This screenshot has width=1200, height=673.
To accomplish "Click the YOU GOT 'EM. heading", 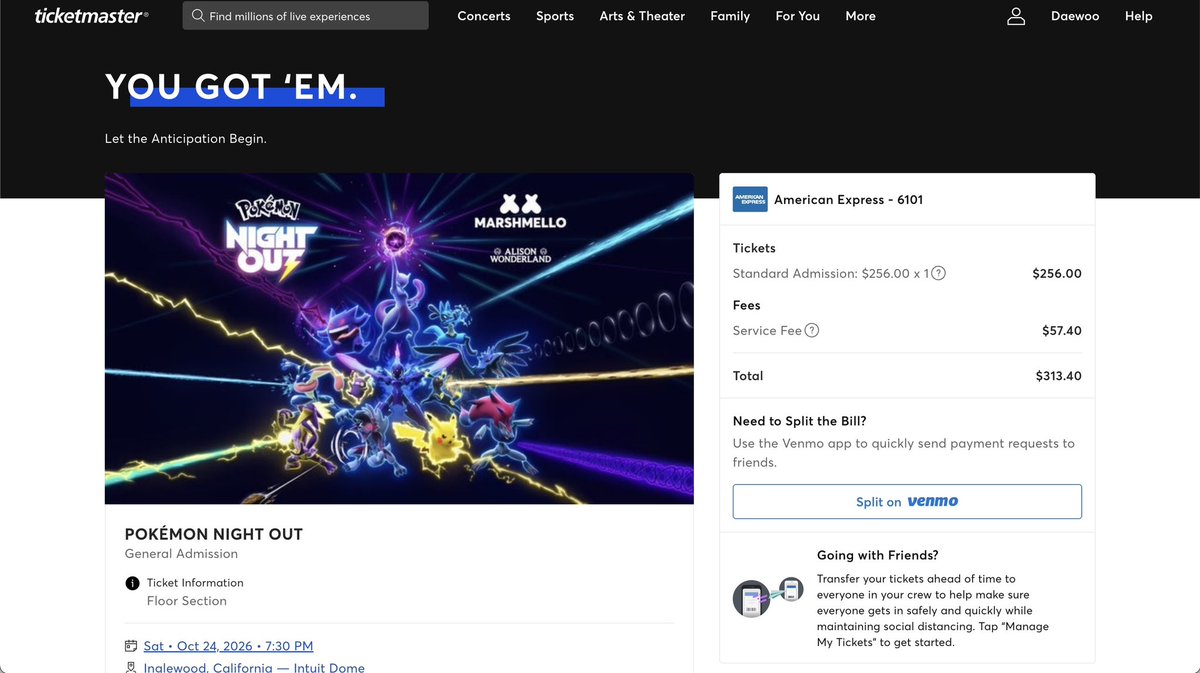I will pyautogui.click(x=232, y=87).
